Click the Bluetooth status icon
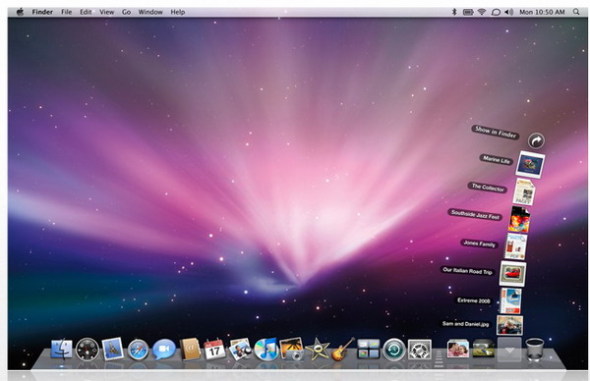Viewport: 590px width, 381px height. [x=454, y=12]
